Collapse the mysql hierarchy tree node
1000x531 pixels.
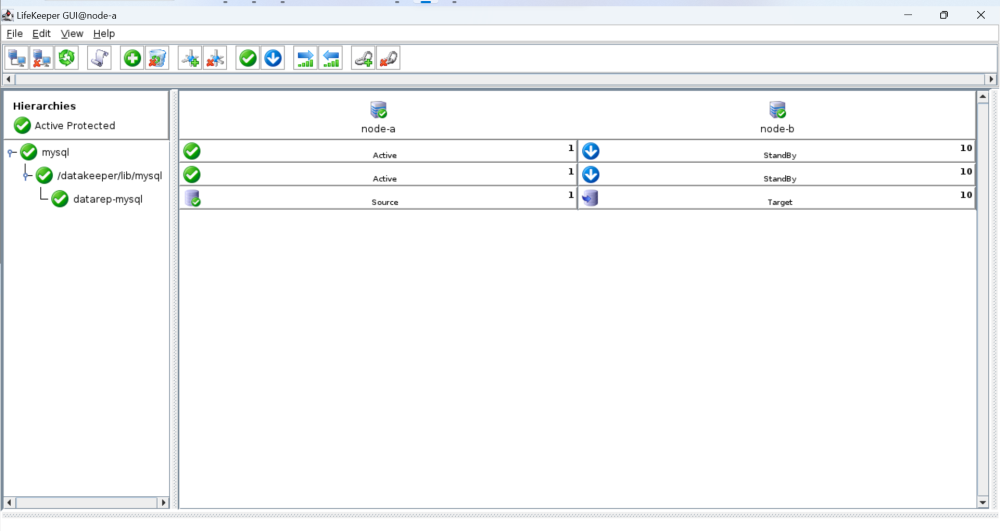[x=11, y=152]
